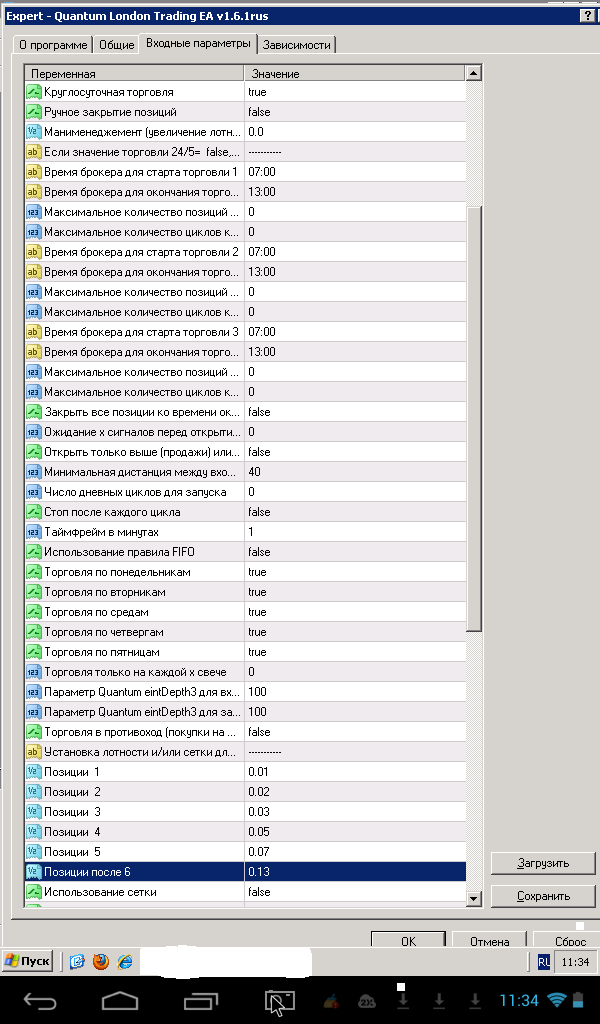
Task: Switch to the Общие tab
Action: pos(117,45)
